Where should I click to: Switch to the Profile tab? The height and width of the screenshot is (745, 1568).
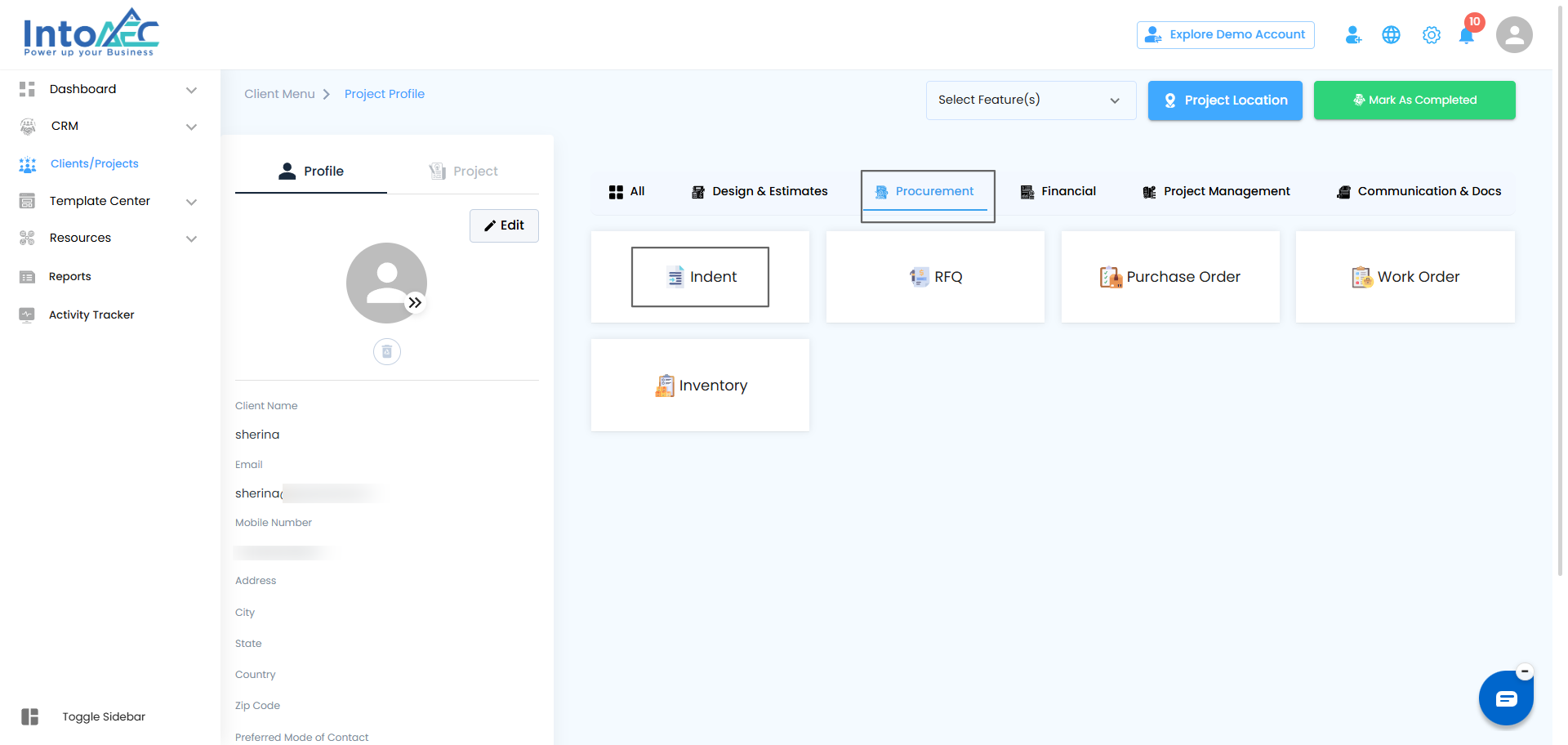click(x=311, y=172)
